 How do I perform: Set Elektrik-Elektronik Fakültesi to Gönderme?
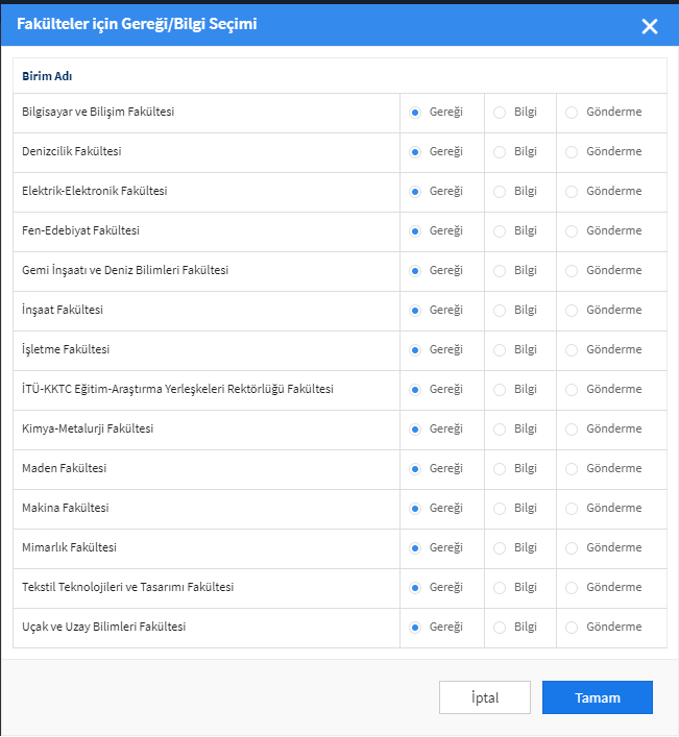click(571, 192)
